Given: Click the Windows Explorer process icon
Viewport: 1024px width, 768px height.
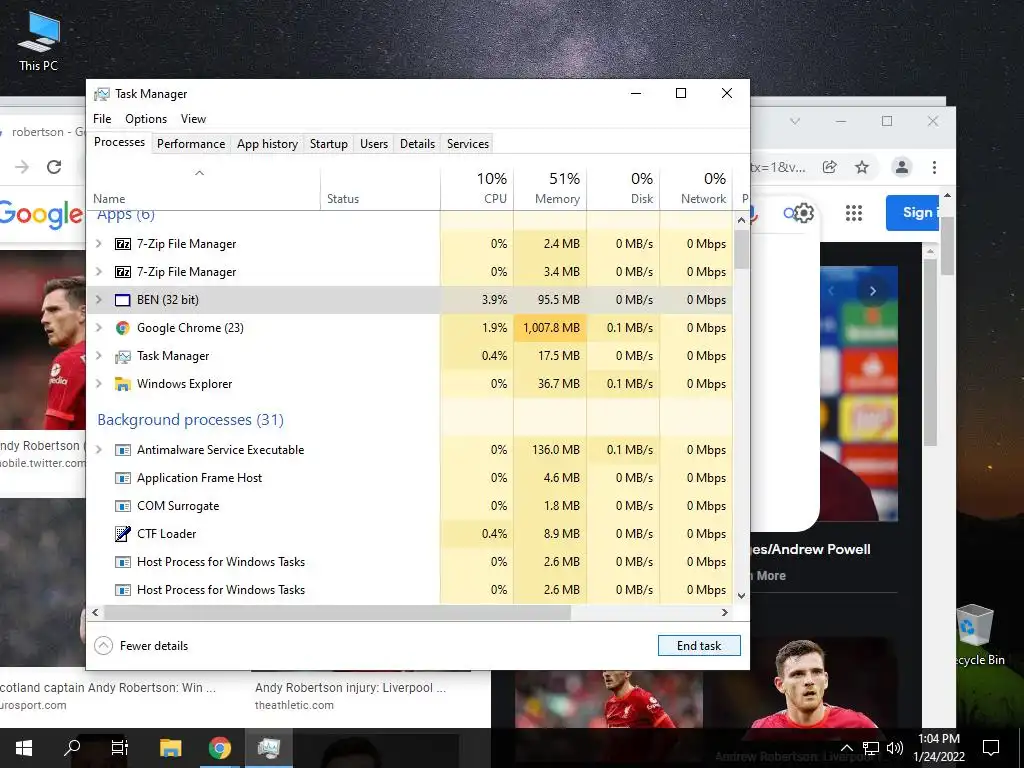Looking at the screenshot, I should click(123, 384).
